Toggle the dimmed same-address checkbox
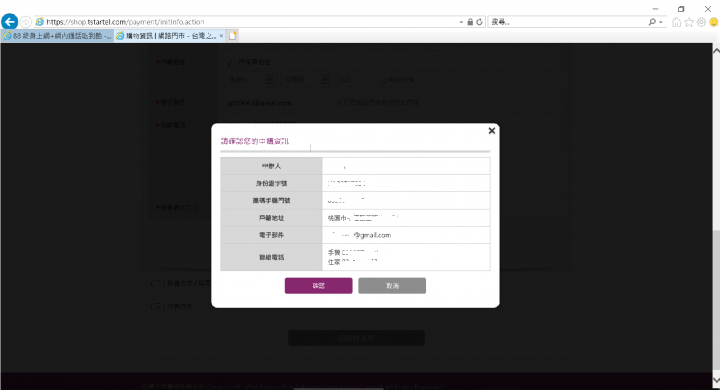 pyautogui.click(x=230, y=62)
